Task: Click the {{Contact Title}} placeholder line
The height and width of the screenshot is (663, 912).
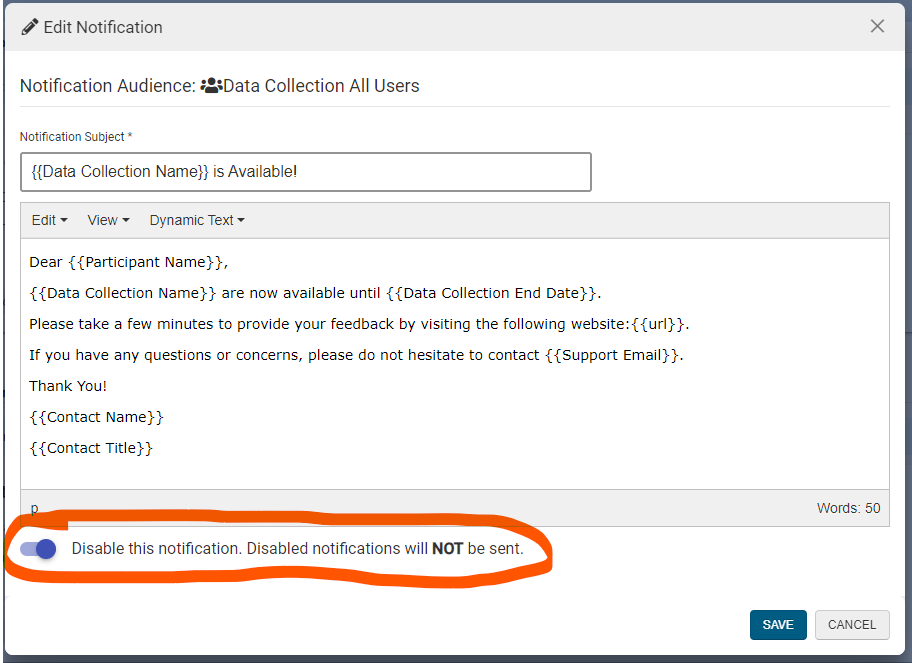Action: (91, 448)
